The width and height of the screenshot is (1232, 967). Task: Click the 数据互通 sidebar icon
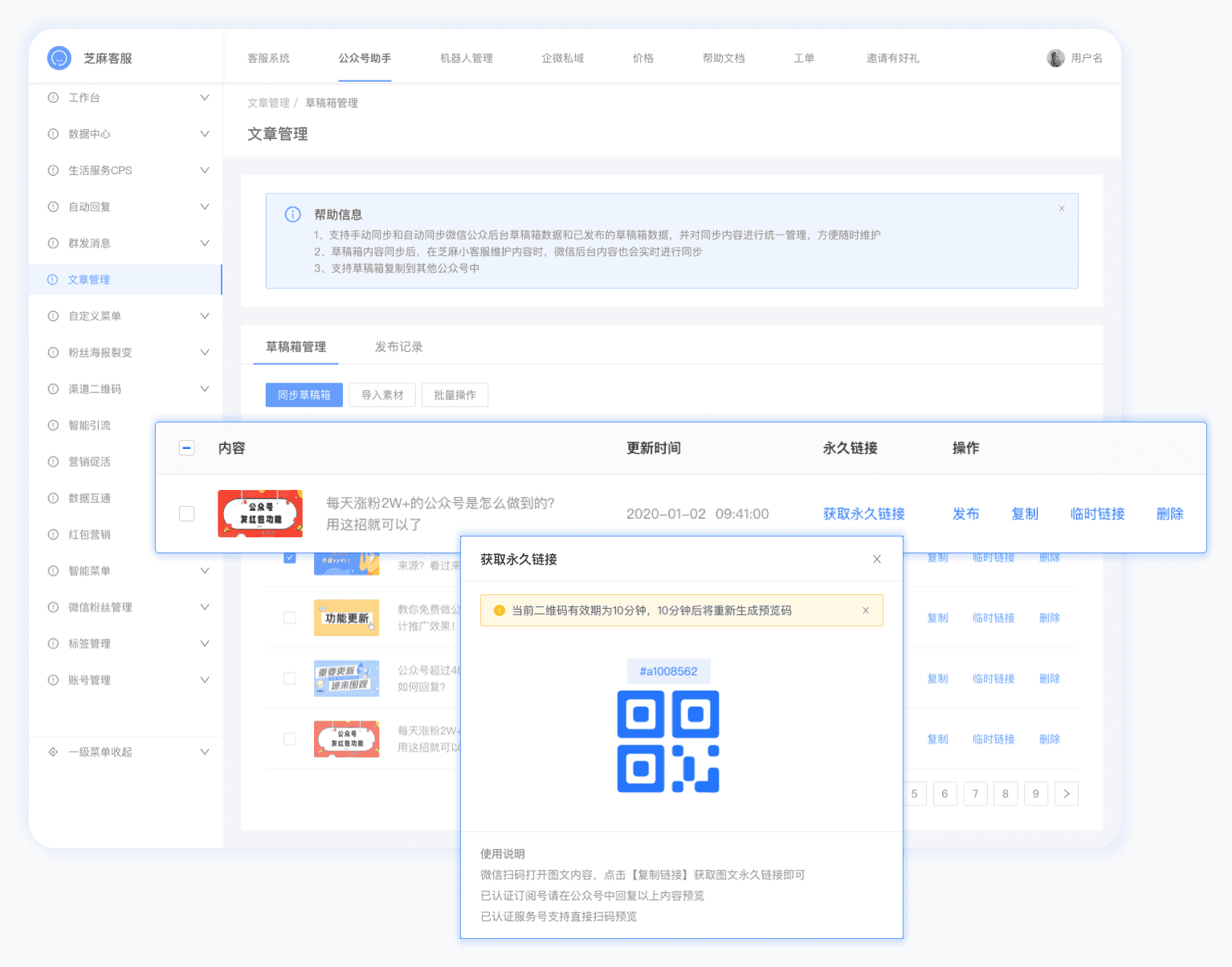53,498
